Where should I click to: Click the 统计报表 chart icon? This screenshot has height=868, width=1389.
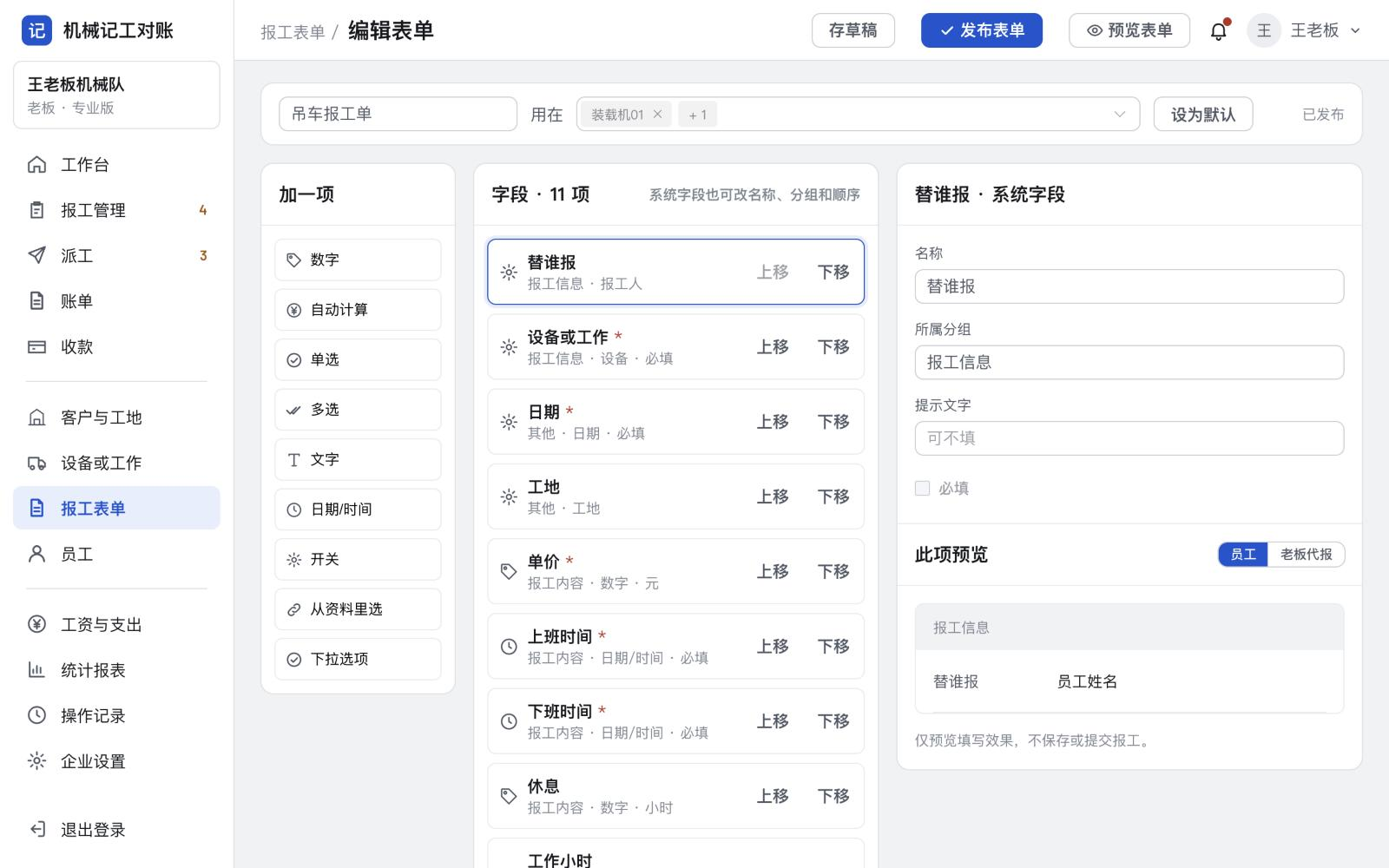[x=36, y=670]
